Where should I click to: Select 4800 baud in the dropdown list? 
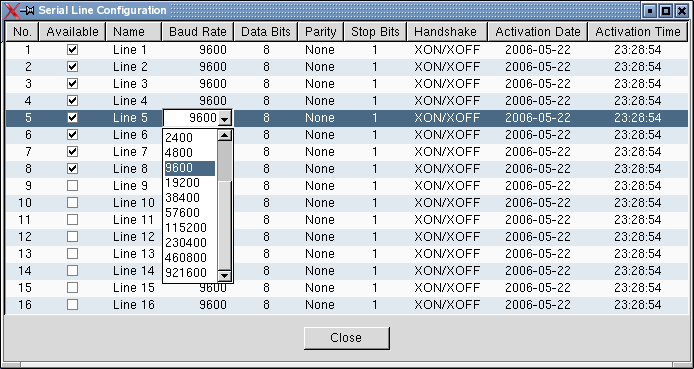point(190,153)
